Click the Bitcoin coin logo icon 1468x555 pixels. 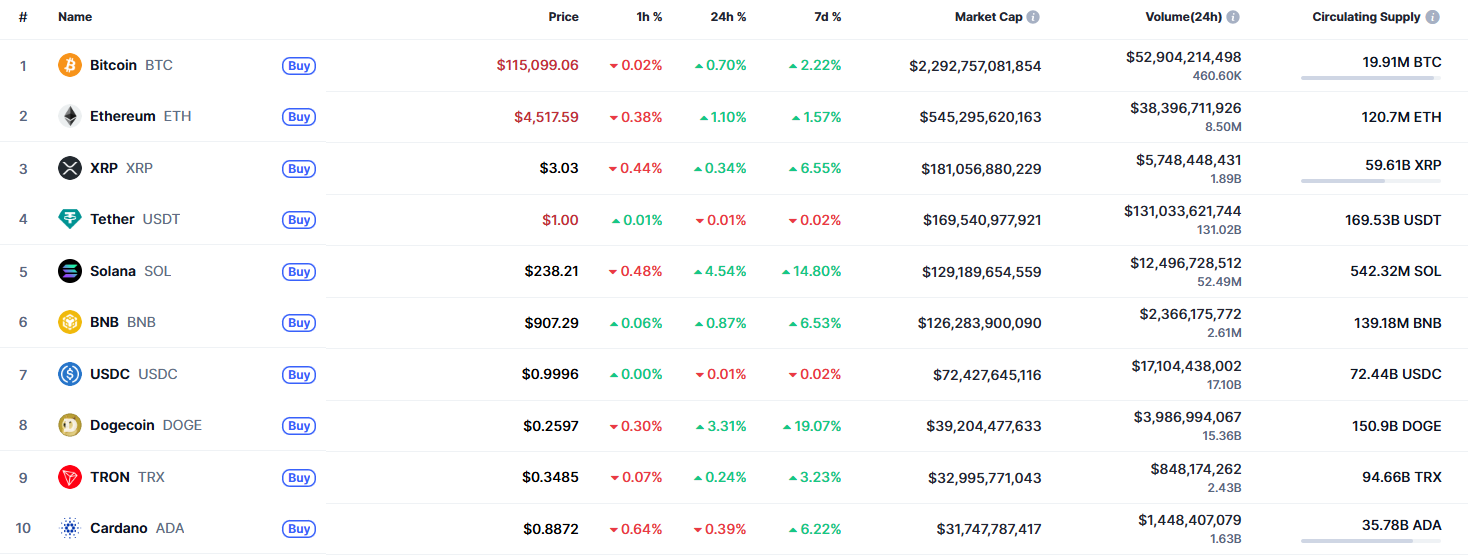click(70, 65)
